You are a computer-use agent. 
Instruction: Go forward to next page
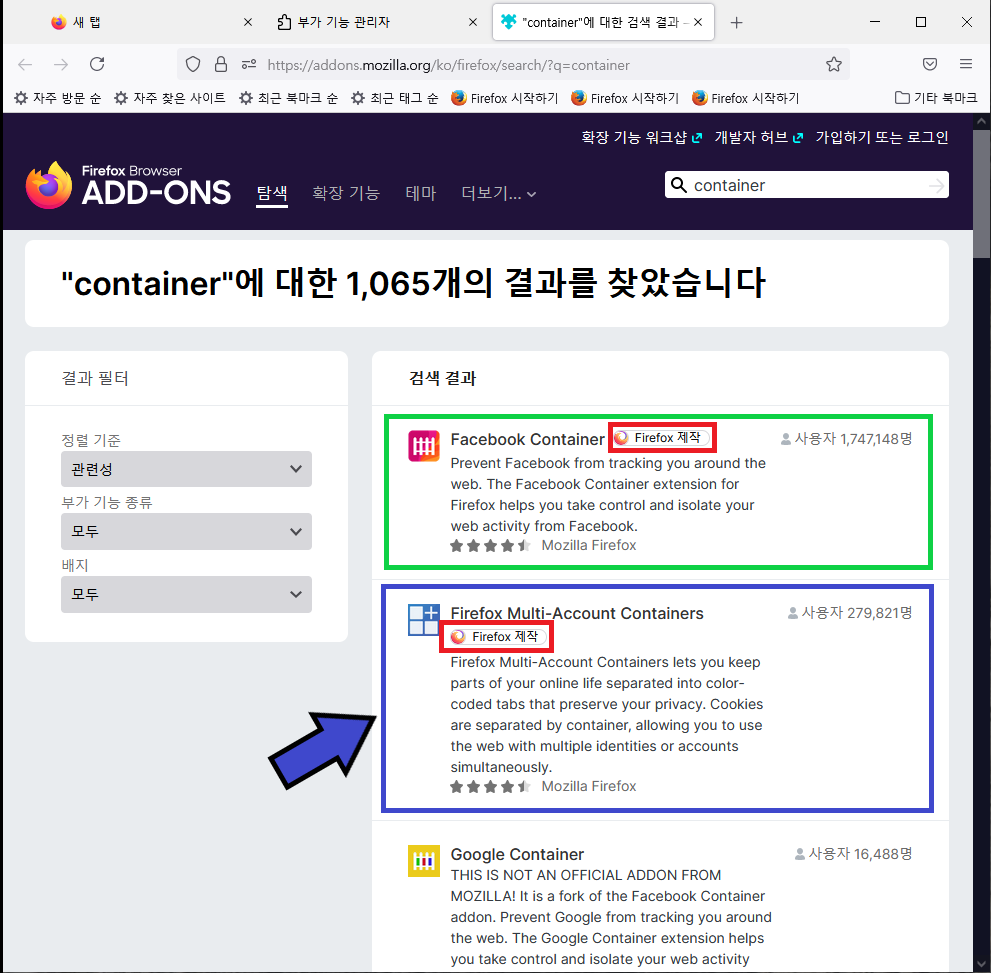[x=61, y=64]
